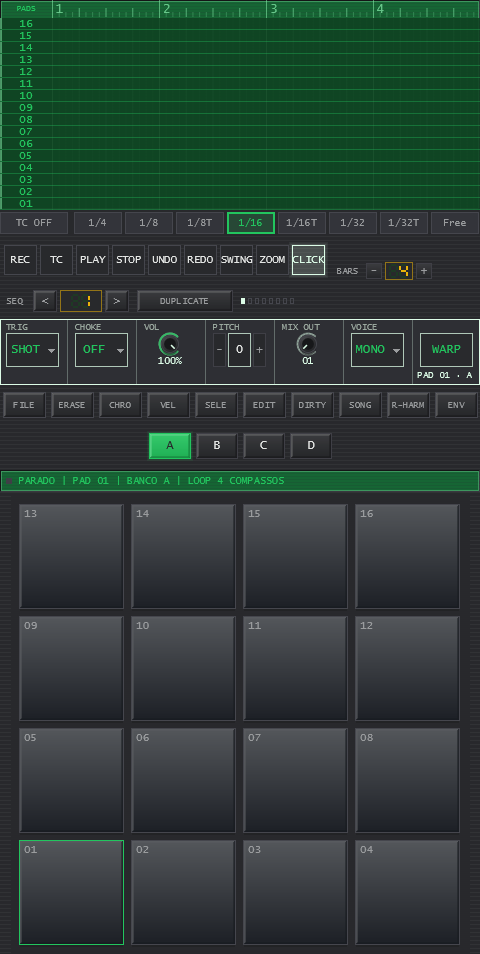This screenshot has height=954, width=480.
Task: Trigger pad 05
Action: (x=71, y=781)
